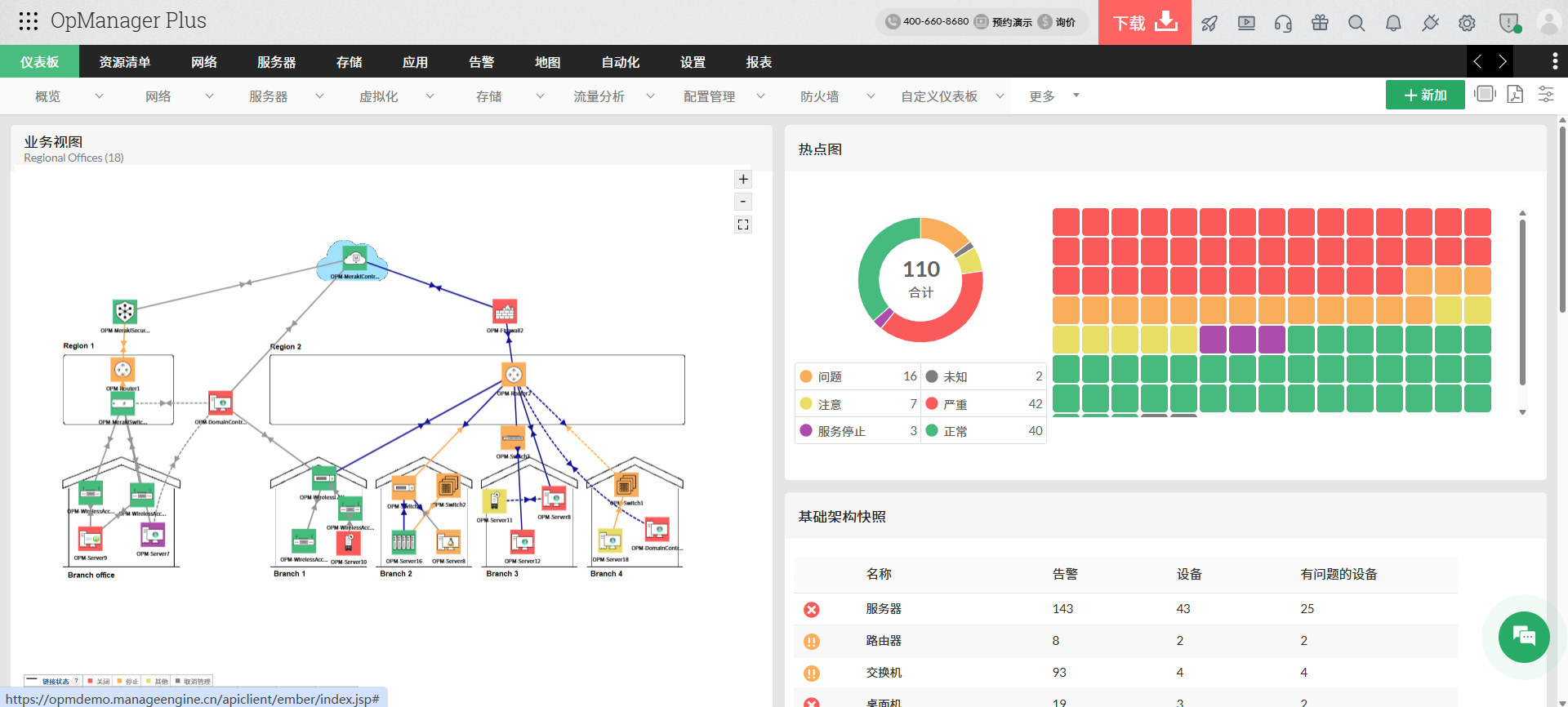The width and height of the screenshot is (1568, 707).
Task: Click the plug integrations icon
Action: pos(1430,23)
